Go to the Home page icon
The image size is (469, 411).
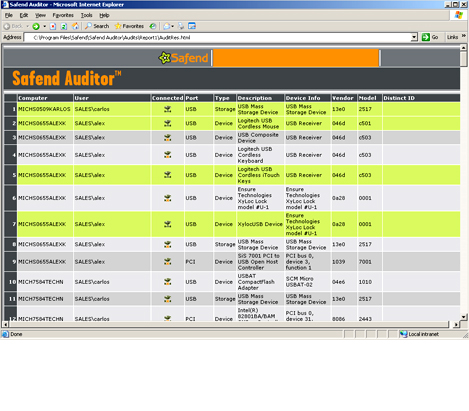[76, 26]
